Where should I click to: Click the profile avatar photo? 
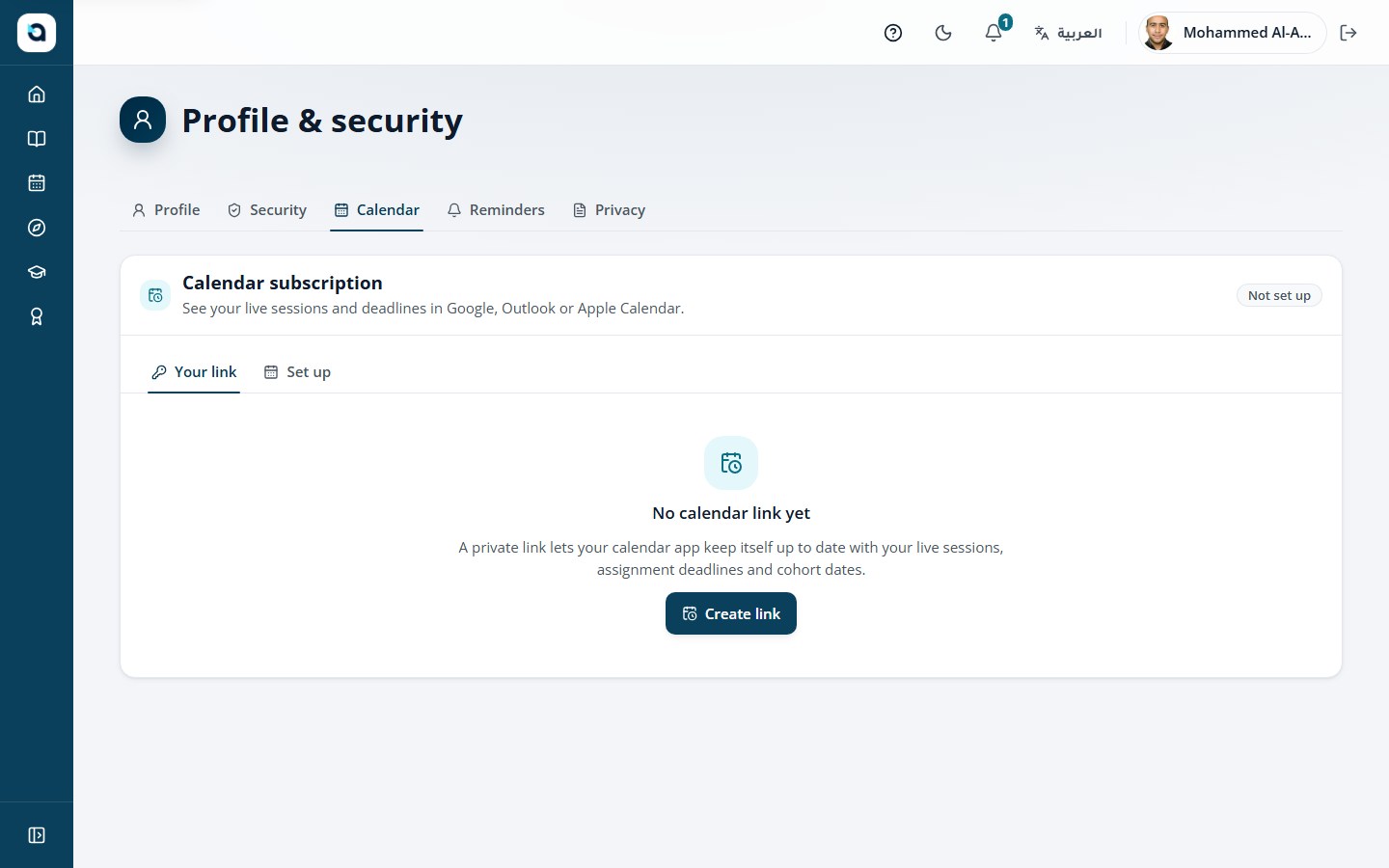1158,33
